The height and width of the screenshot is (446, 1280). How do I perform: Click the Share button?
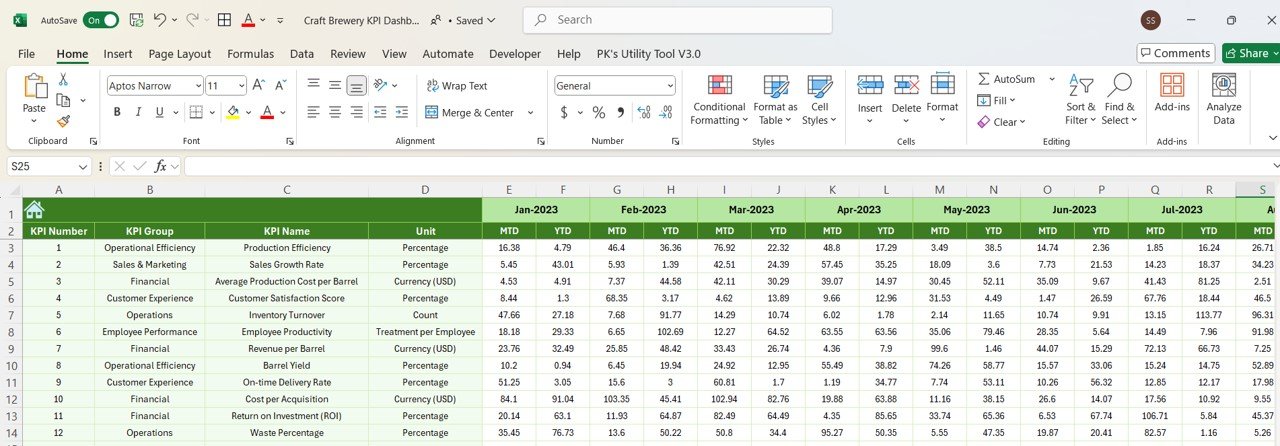click(x=1250, y=53)
